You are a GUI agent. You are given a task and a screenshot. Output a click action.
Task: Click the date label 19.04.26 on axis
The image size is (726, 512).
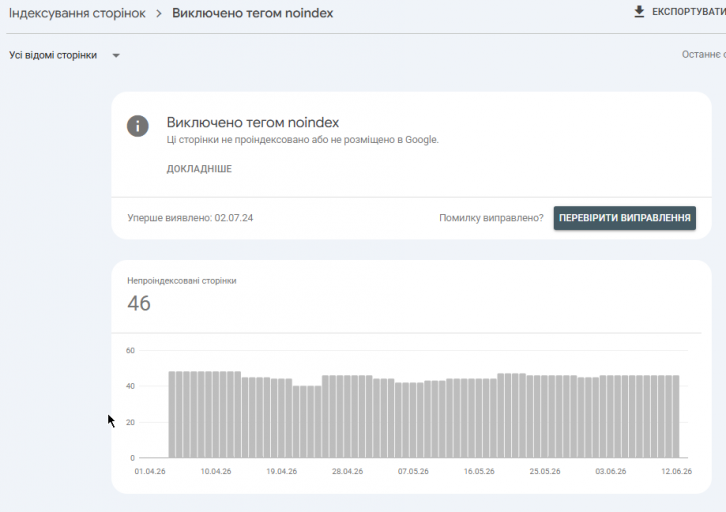tap(282, 471)
